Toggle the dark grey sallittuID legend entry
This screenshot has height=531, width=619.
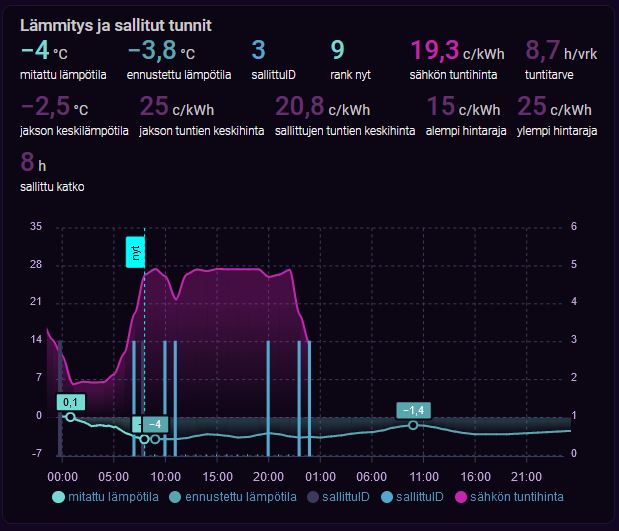338,497
